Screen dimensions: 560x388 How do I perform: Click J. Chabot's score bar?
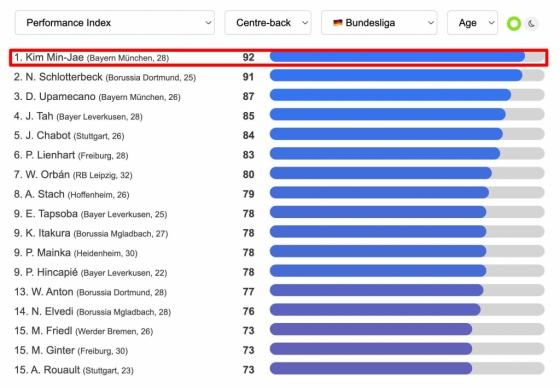click(407, 134)
